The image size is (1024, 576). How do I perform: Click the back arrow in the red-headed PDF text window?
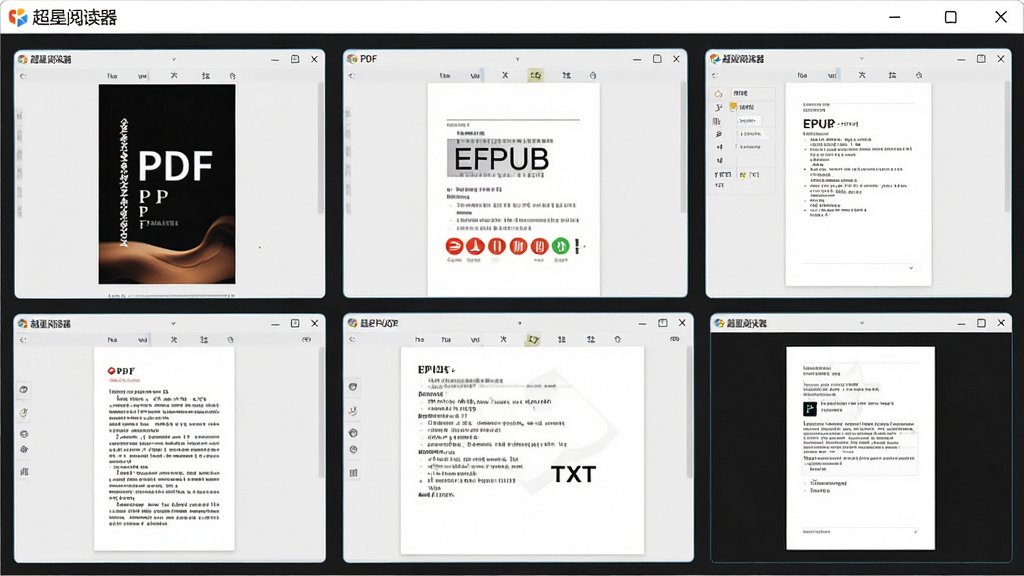point(23,340)
